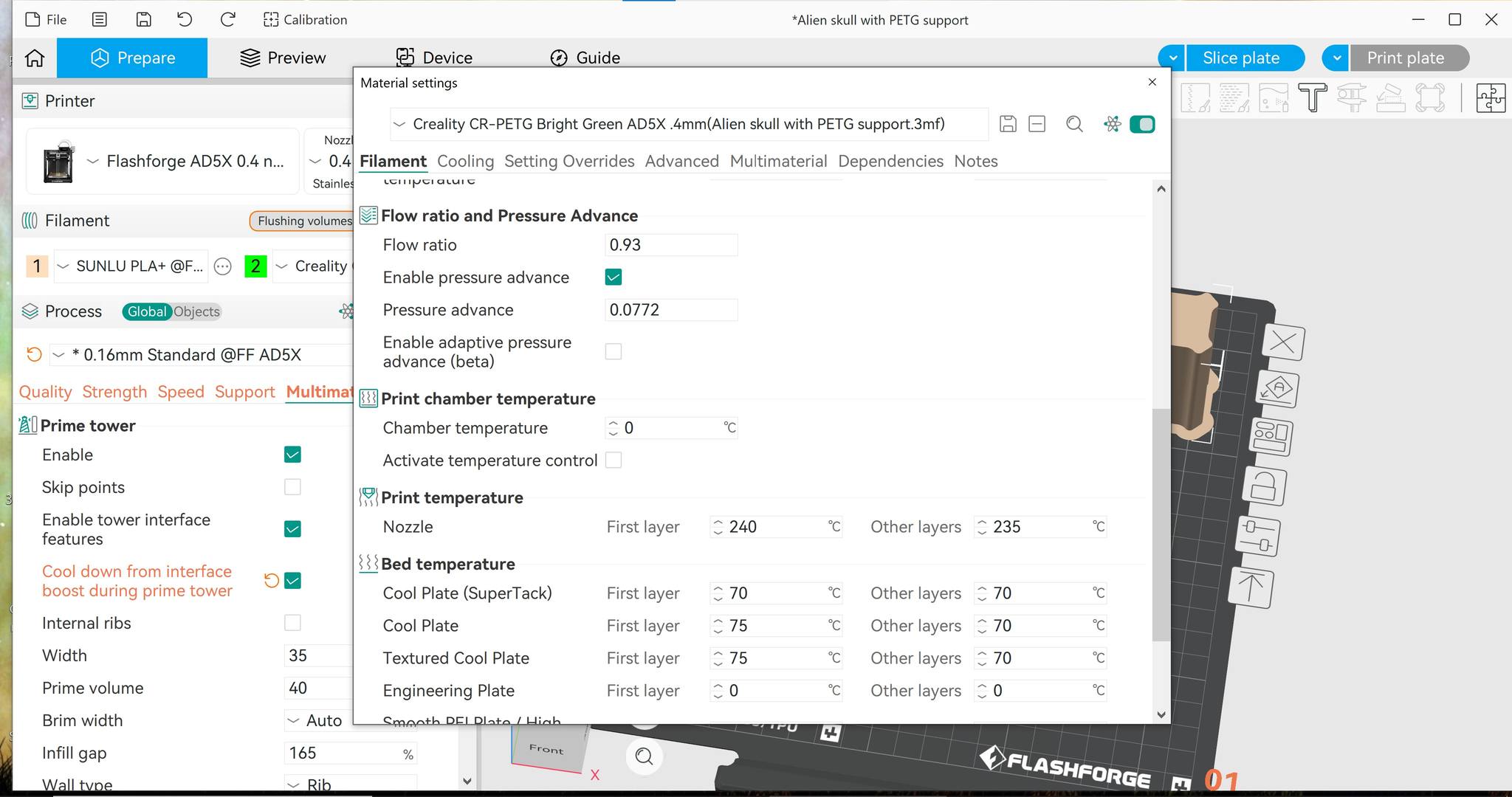Uncheck Enable pressure advance

click(613, 277)
